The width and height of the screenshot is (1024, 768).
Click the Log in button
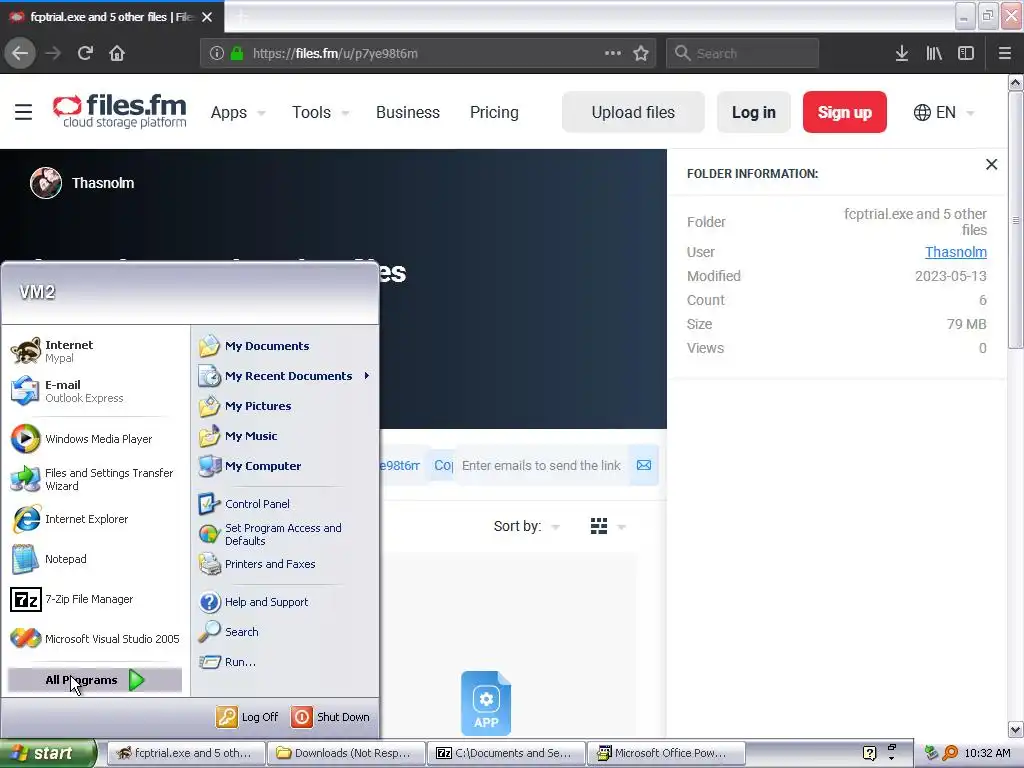(754, 112)
